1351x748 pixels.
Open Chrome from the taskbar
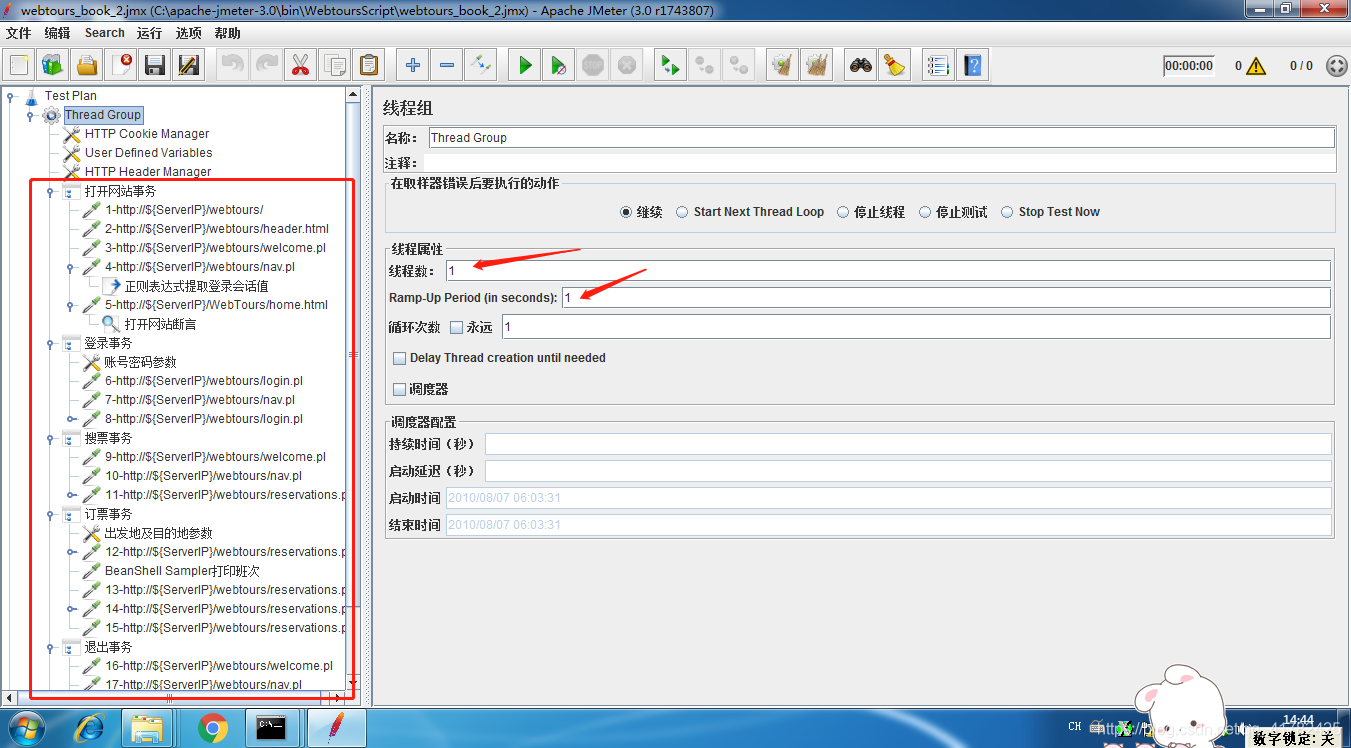(x=212, y=729)
